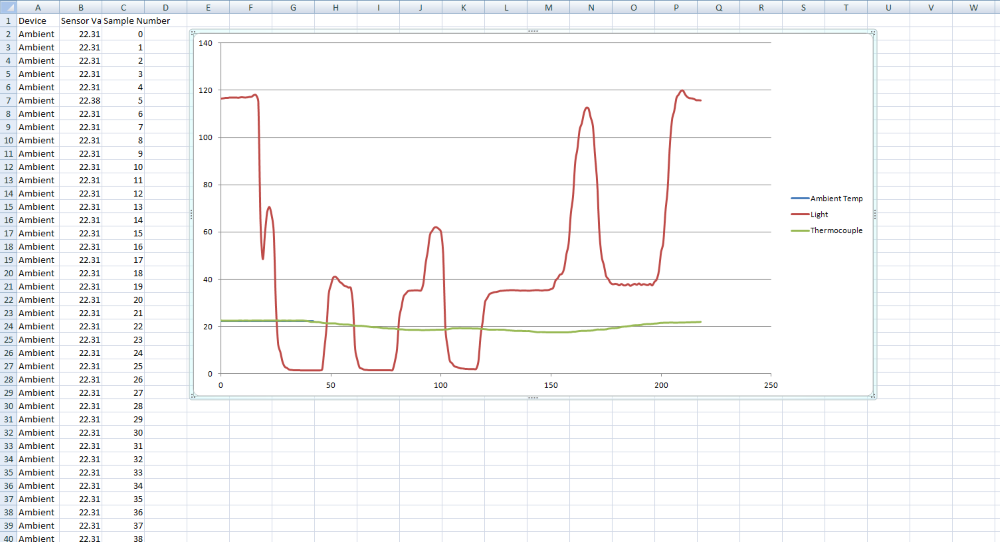The image size is (1000, 542).
Task: Select row 7 header
Action: point(8,100)
